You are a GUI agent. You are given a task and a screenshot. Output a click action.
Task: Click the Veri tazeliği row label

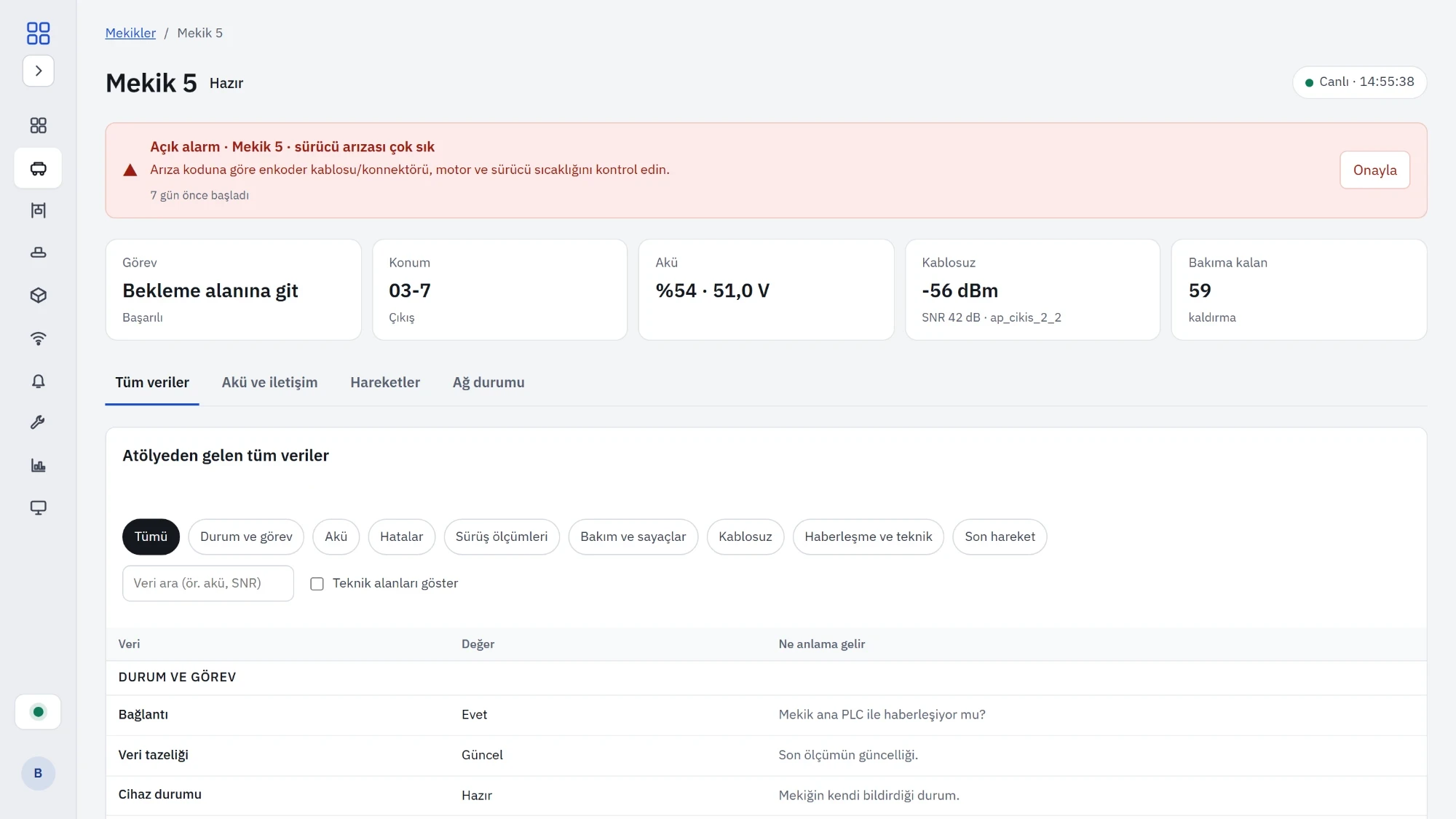point(153,755)
